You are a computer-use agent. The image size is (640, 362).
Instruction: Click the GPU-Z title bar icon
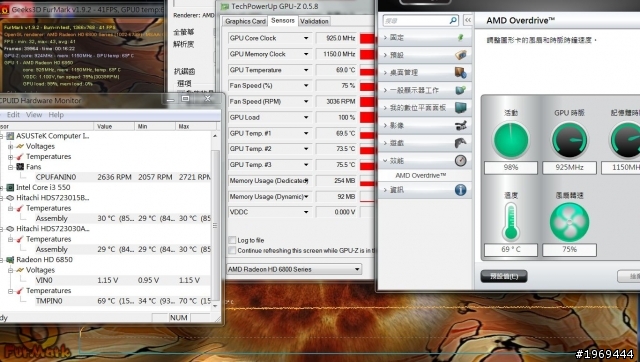tap(224, 7)
